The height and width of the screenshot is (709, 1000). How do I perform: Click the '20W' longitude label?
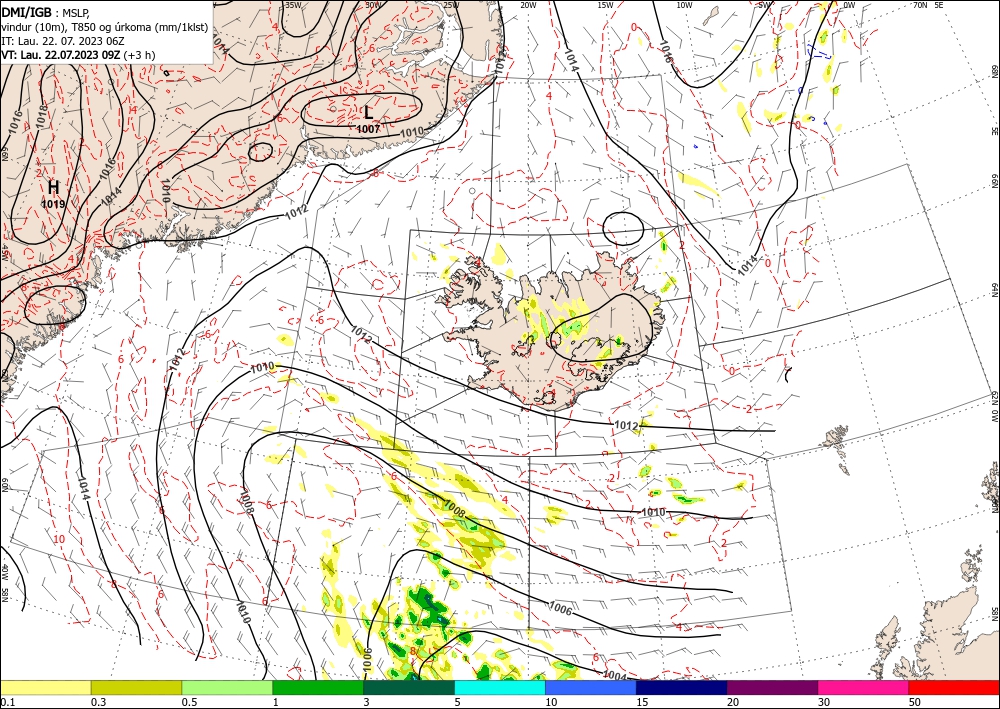coord(527,5)
